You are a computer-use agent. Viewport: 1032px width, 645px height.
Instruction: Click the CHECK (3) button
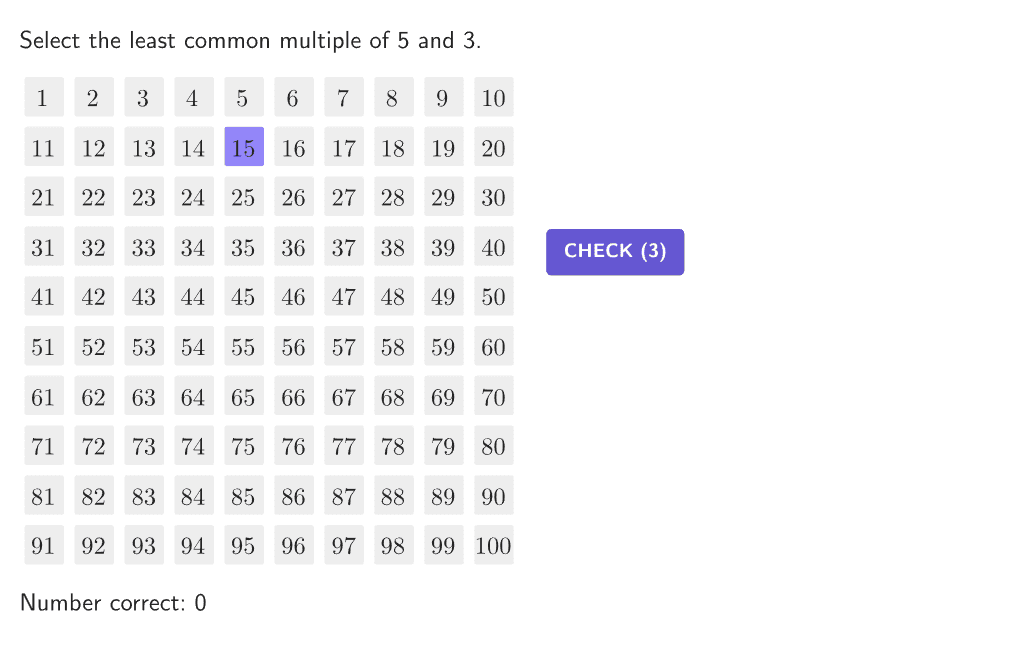[614, 251]
